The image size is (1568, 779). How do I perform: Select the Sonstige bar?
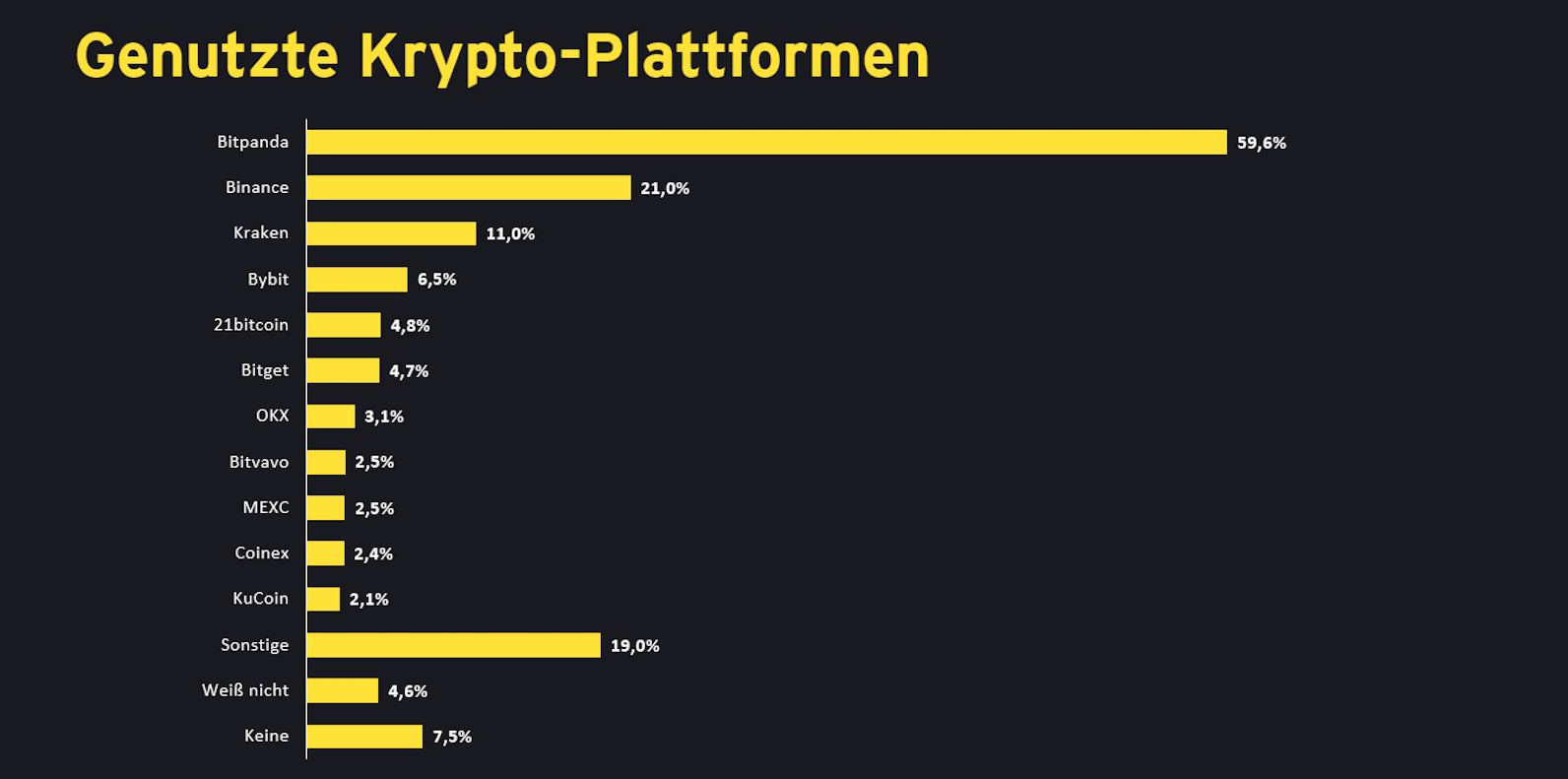point(453,645)
